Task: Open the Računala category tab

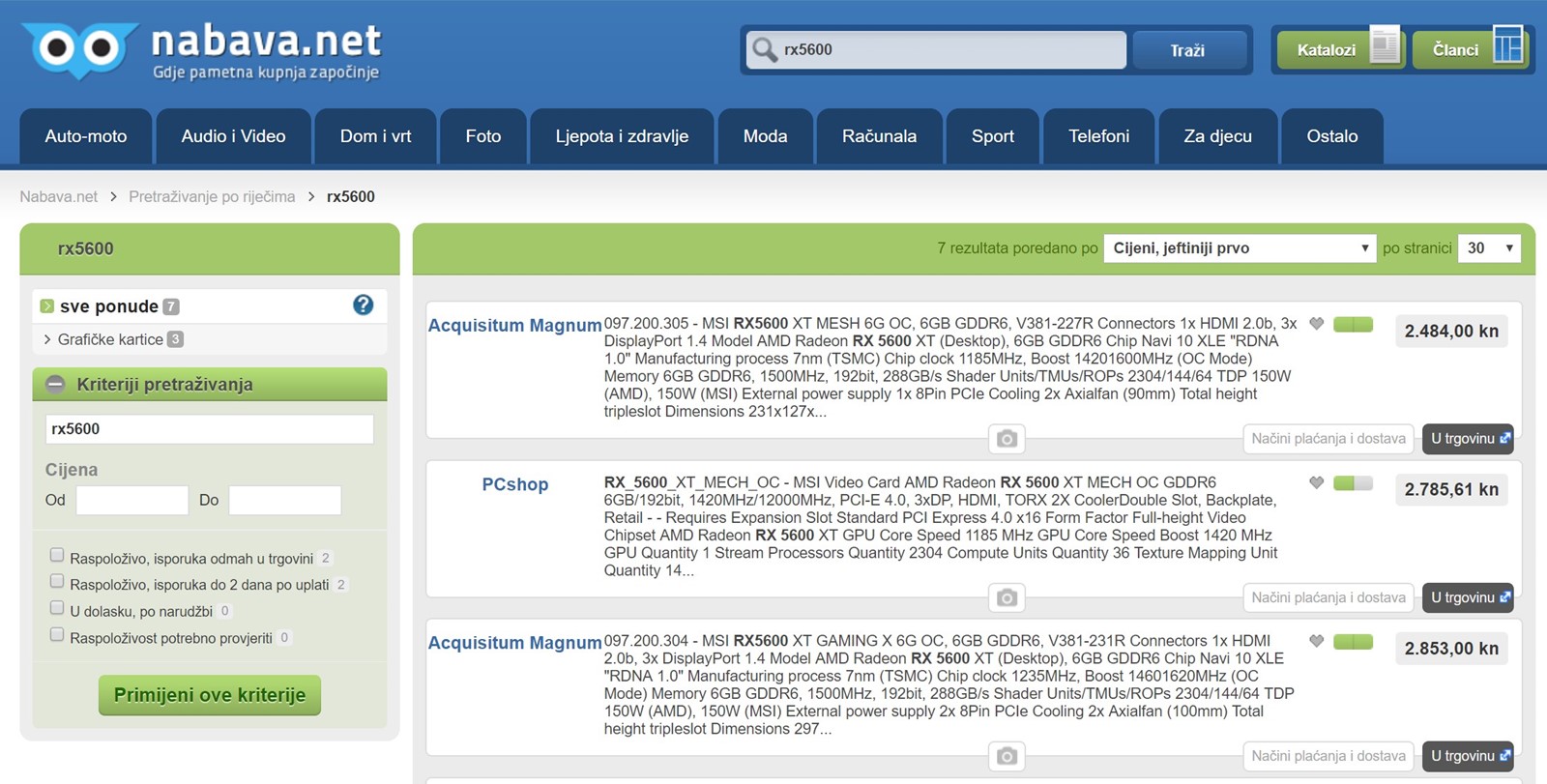Action: (879, 137)
